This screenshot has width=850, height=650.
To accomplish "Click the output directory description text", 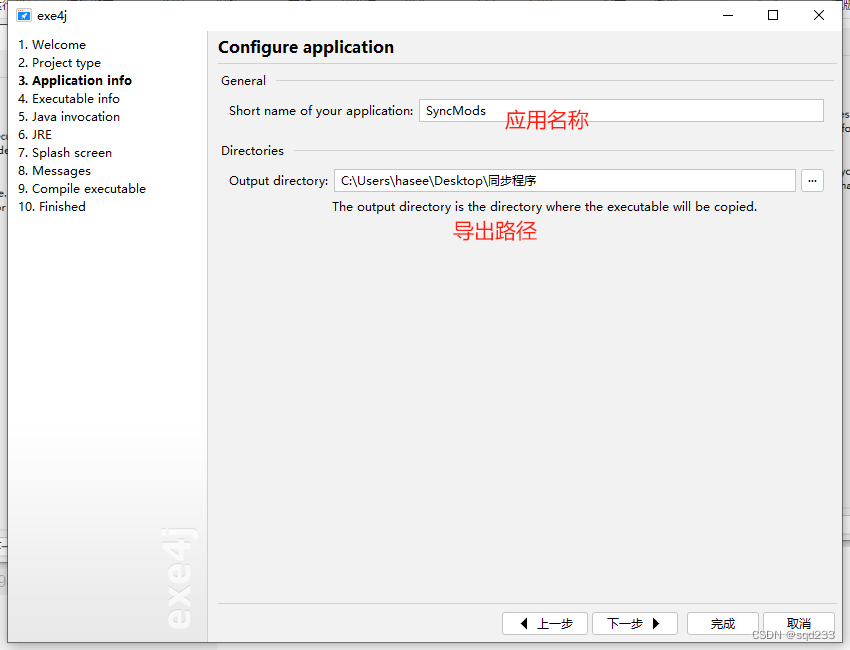I will (x=544, y=207).
